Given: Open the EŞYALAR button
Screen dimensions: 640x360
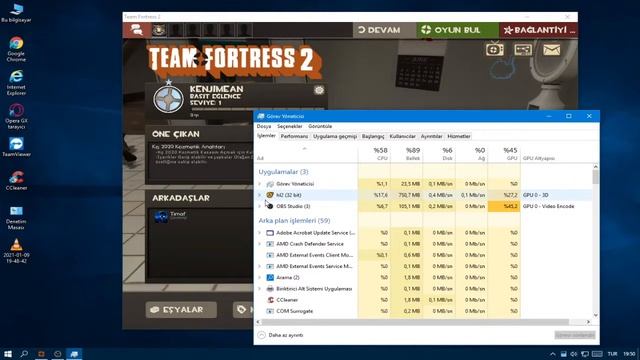Looking at the screenshot, I should (x=181, y=310).
